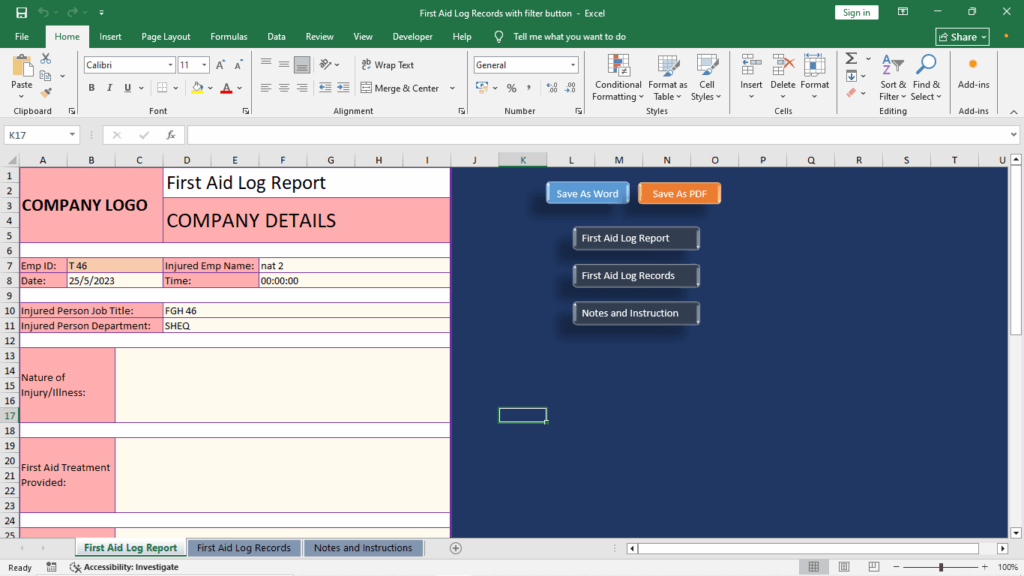Click the Save As PDF button
1024x576 pixels.
(679, 192)
